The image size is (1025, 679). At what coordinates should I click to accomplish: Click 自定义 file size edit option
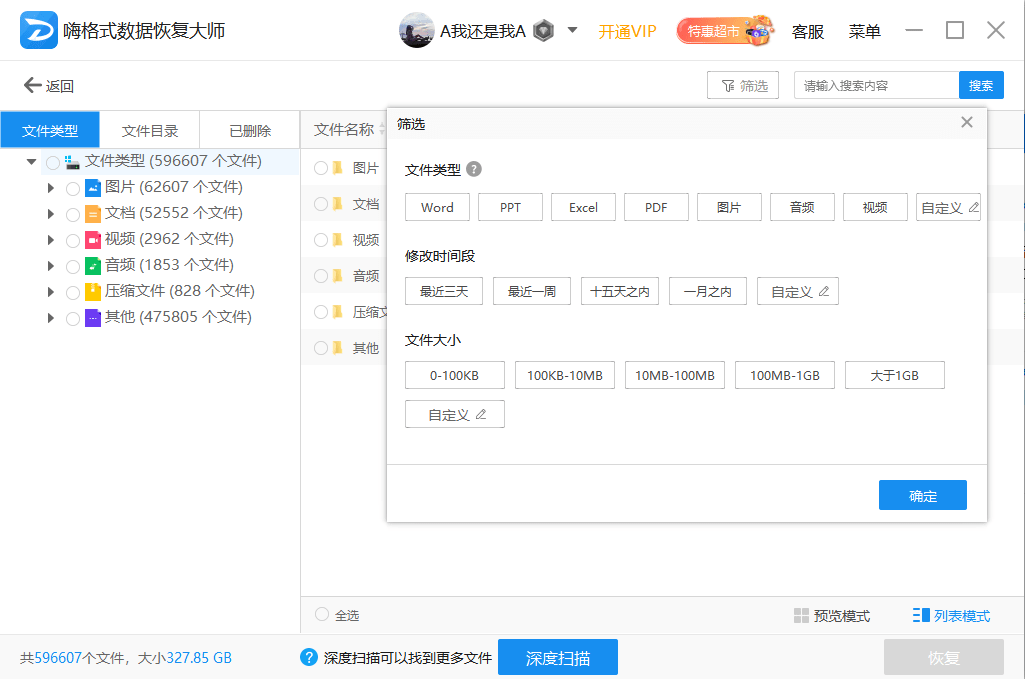(455, 414)
